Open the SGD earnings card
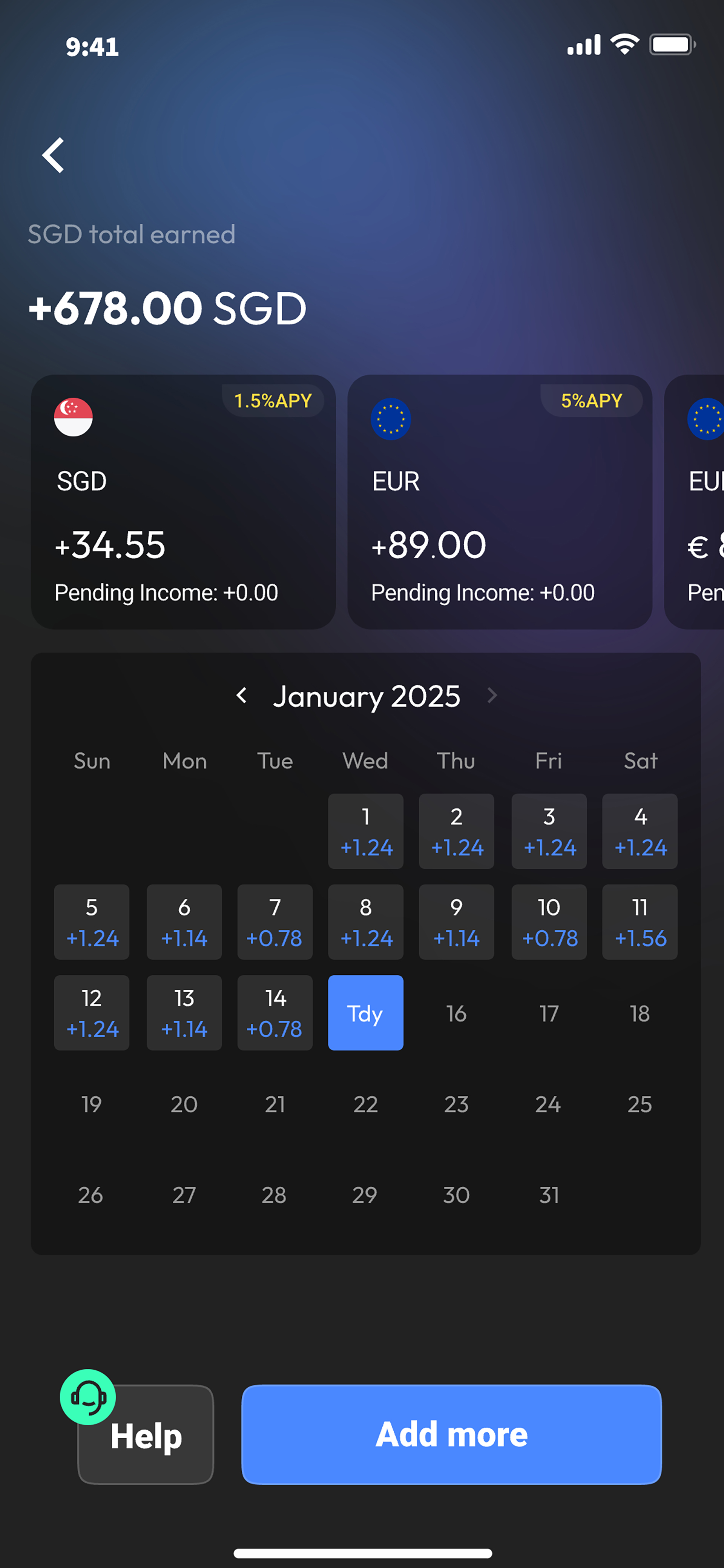 [183, 502]
